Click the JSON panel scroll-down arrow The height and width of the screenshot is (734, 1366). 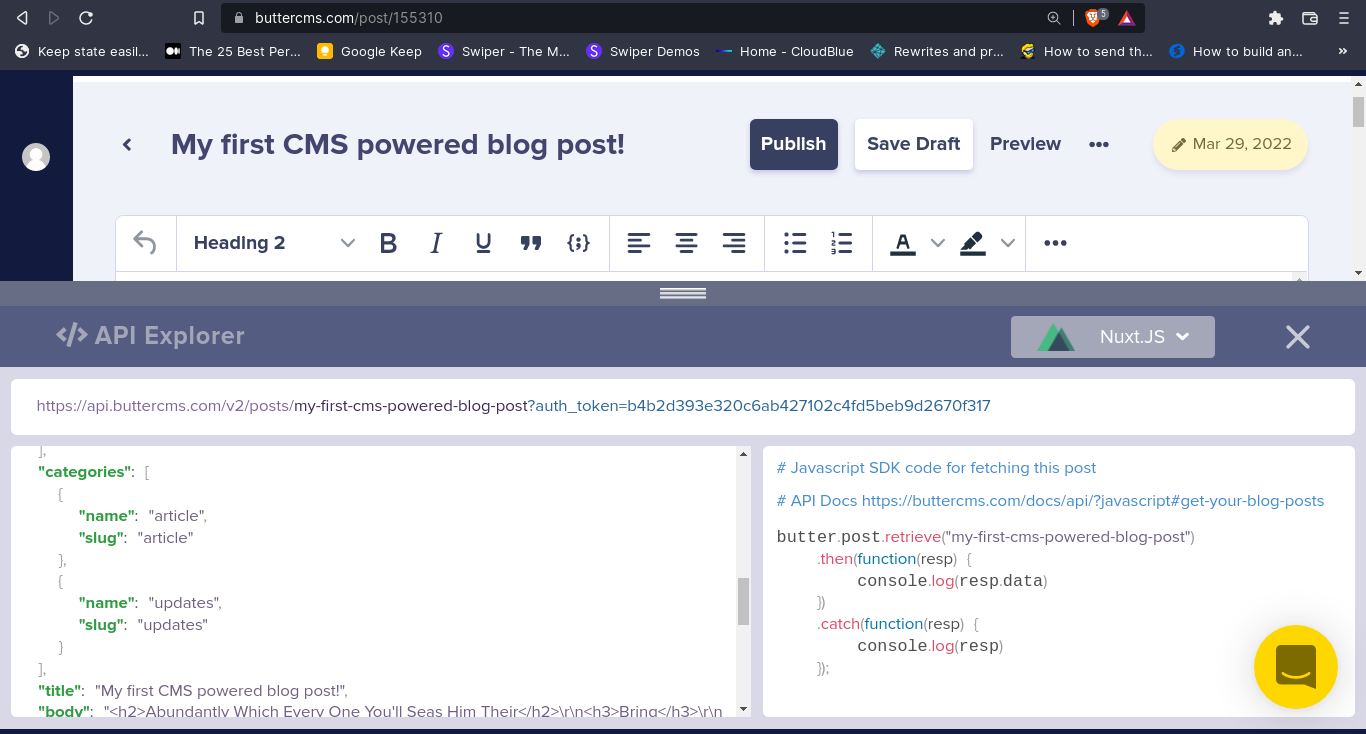coord(743,709)
